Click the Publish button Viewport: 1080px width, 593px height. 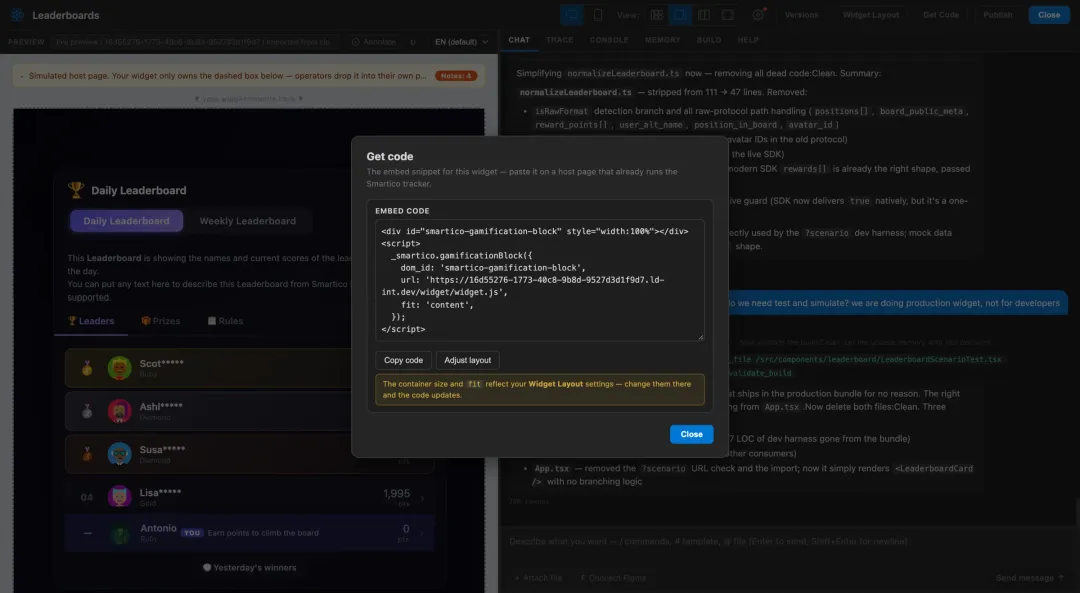click(x=997, y=14)
